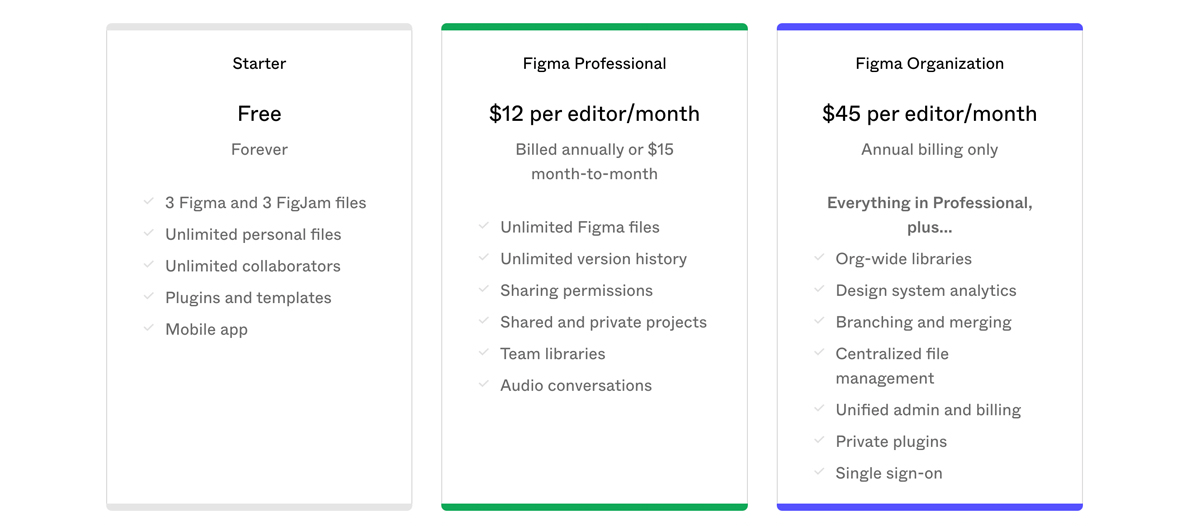
Task: Click checkmark beside Plugins and templates
Action: coord(148,296)
